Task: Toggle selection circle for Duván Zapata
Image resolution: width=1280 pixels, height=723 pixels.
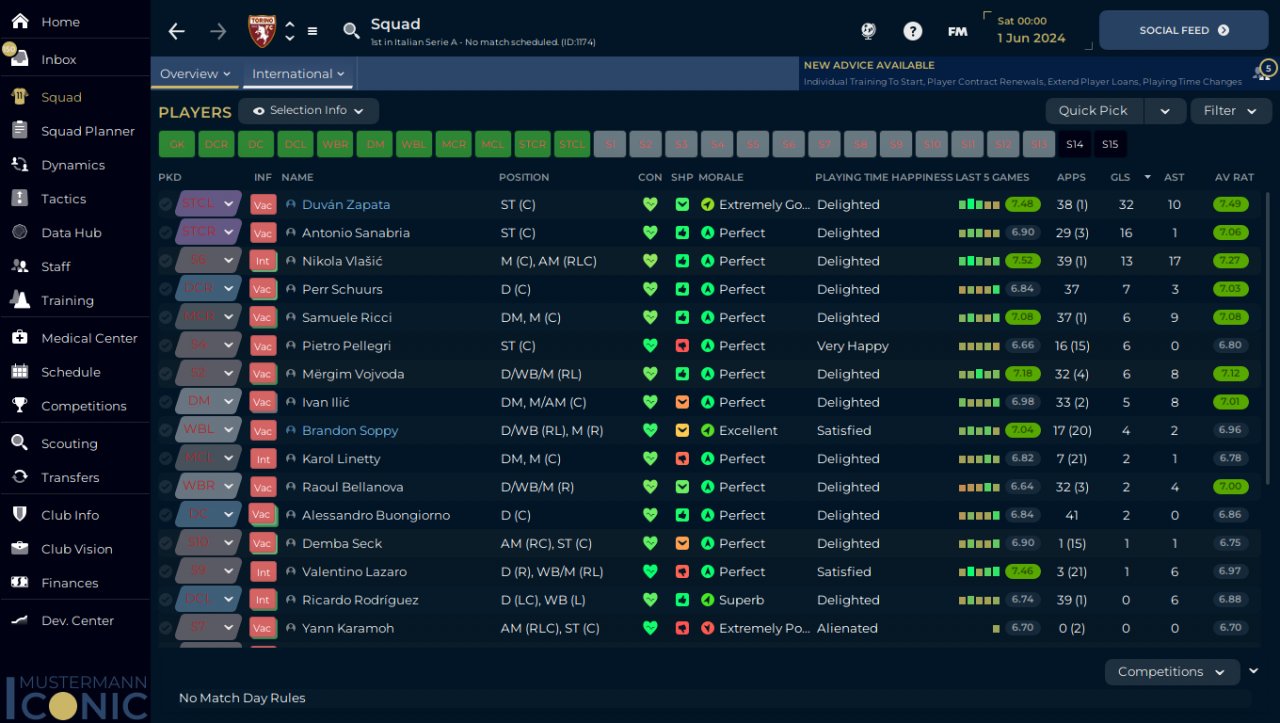Action: coord(165,204)
